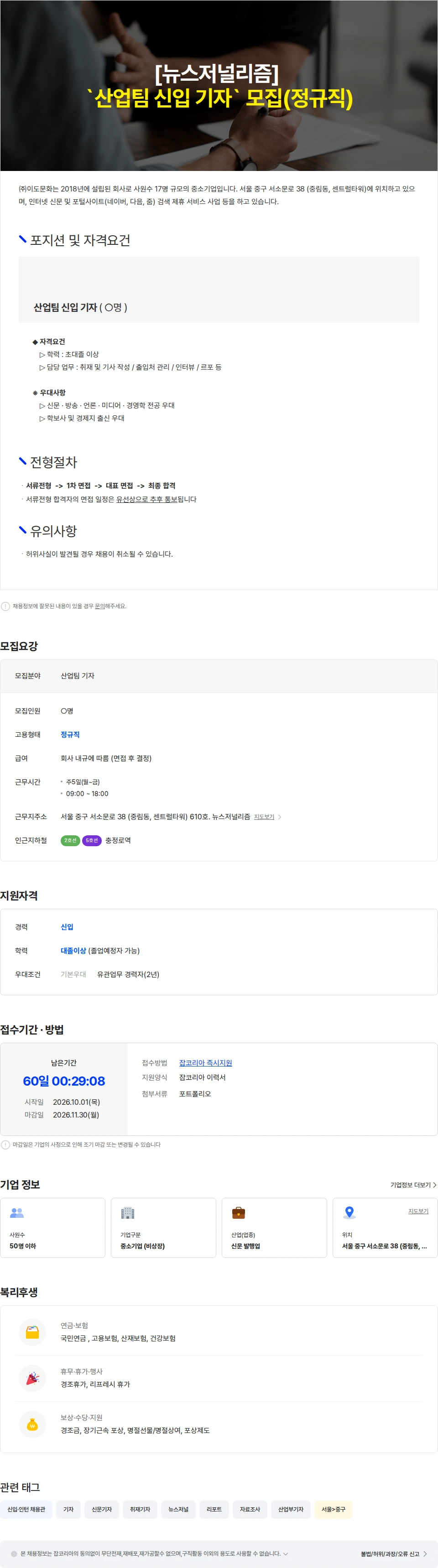This screenshot has width=438, height=1568.
Task: Select the 자료조사 tag
Action: pyautogui.click(x=250, y=1509)
